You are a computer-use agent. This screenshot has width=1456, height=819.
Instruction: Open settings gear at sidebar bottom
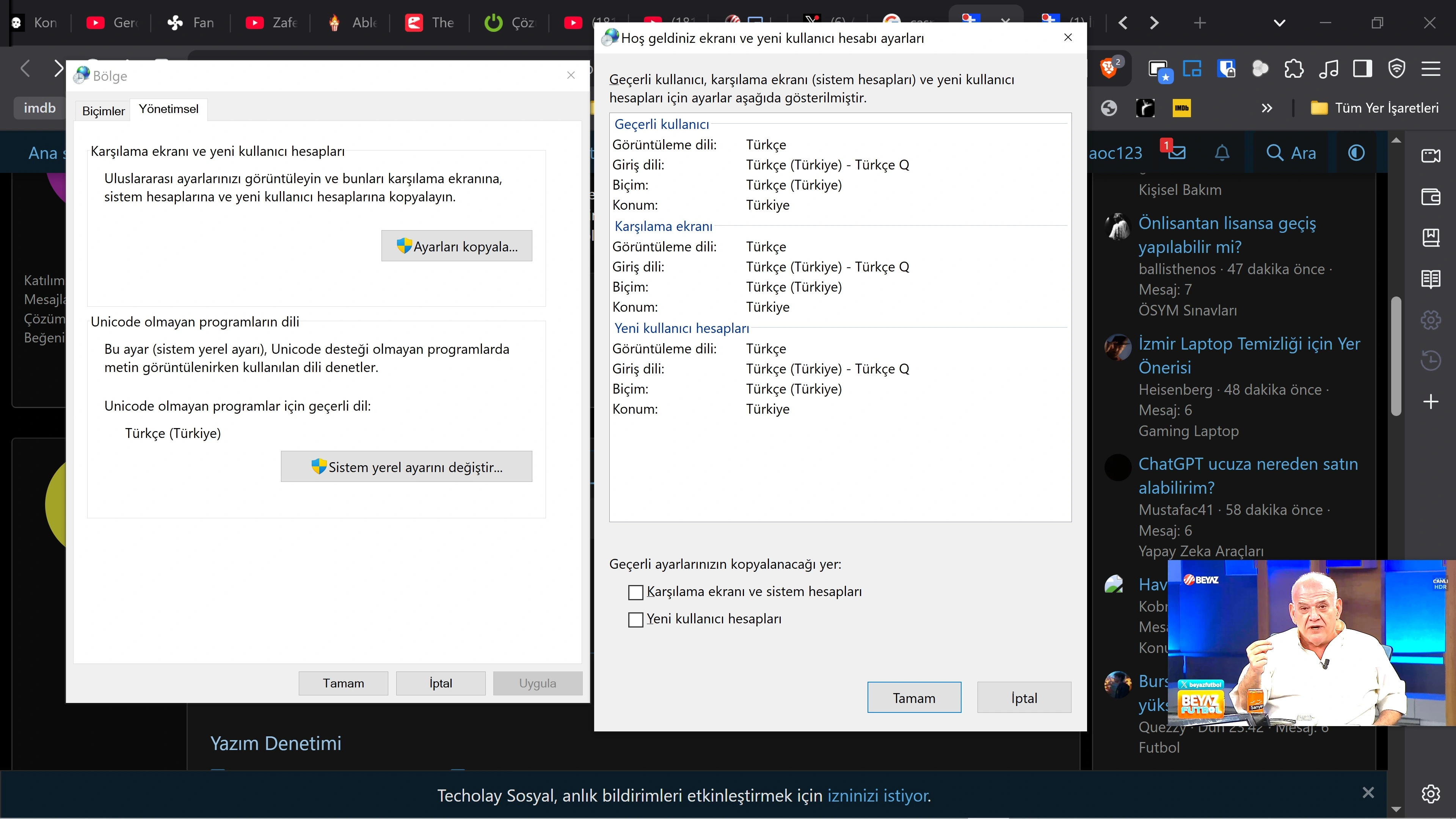1431,794
